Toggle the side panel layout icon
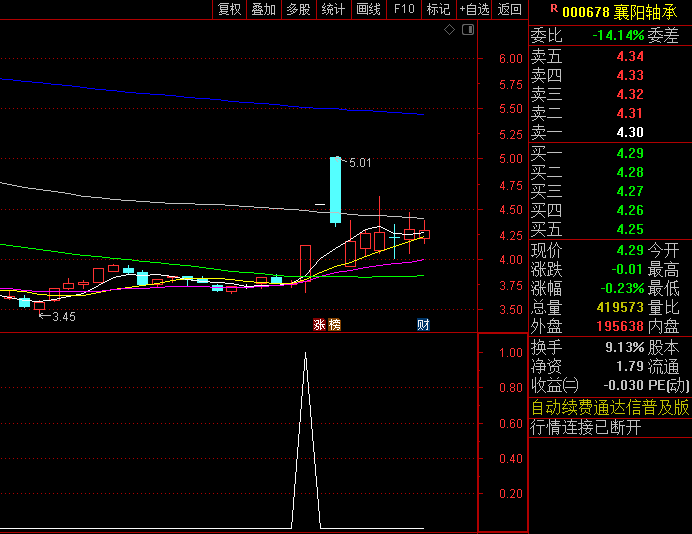Image resolution: width=692 pixels, height=534 pixels. tap(468, 30)
